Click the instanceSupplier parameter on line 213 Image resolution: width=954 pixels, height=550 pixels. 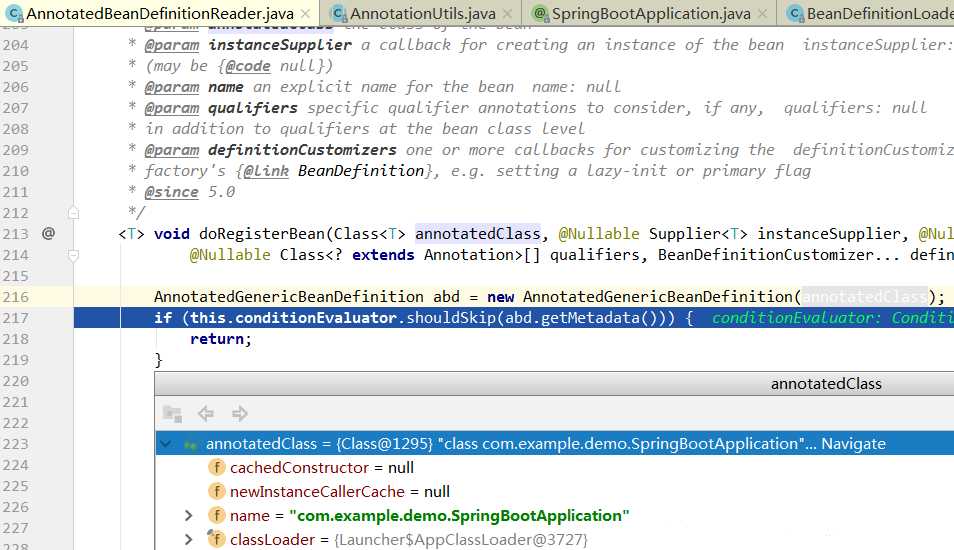pyautogui.click(x=829, y=234)
